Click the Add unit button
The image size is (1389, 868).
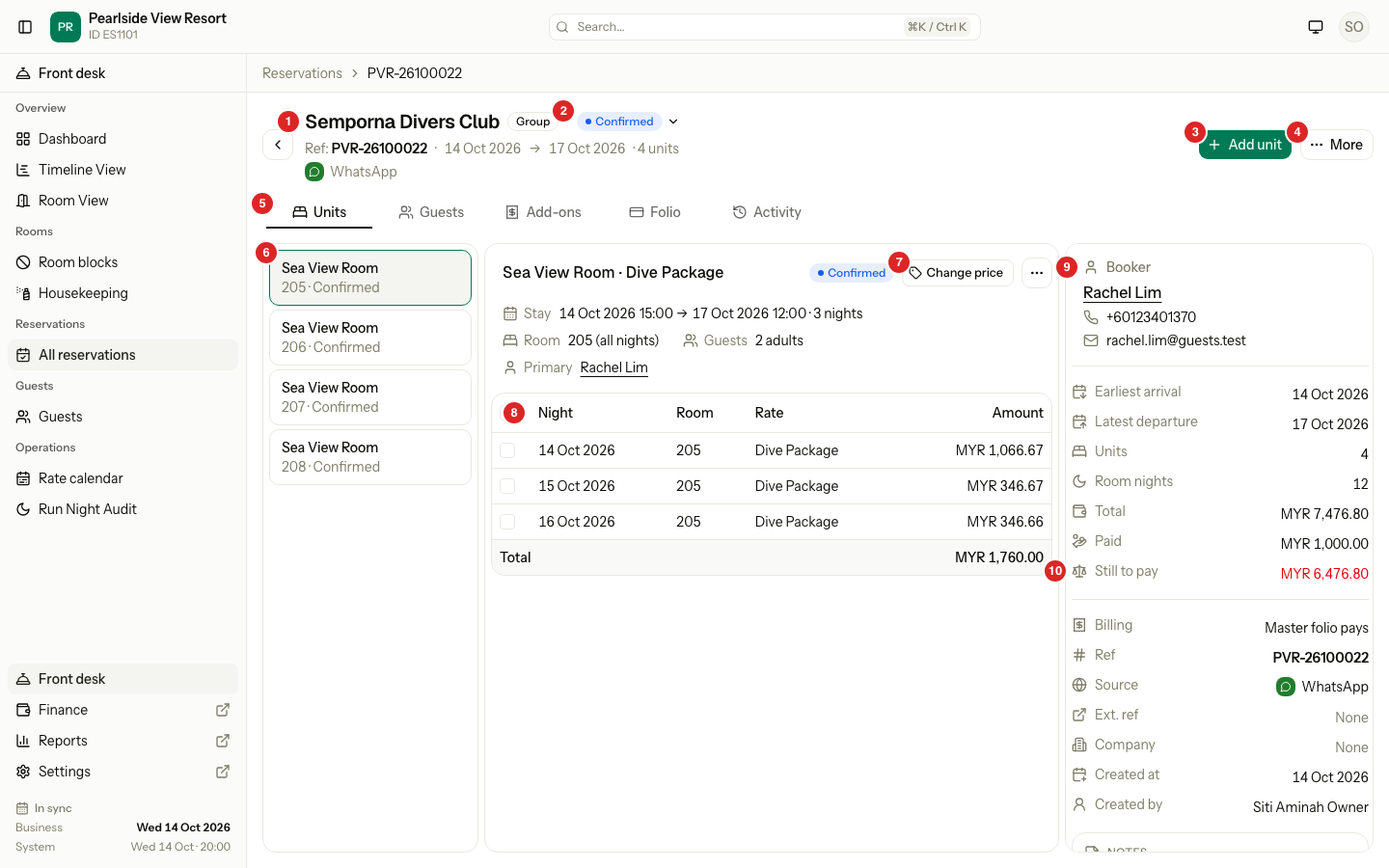click(1245, 145)
